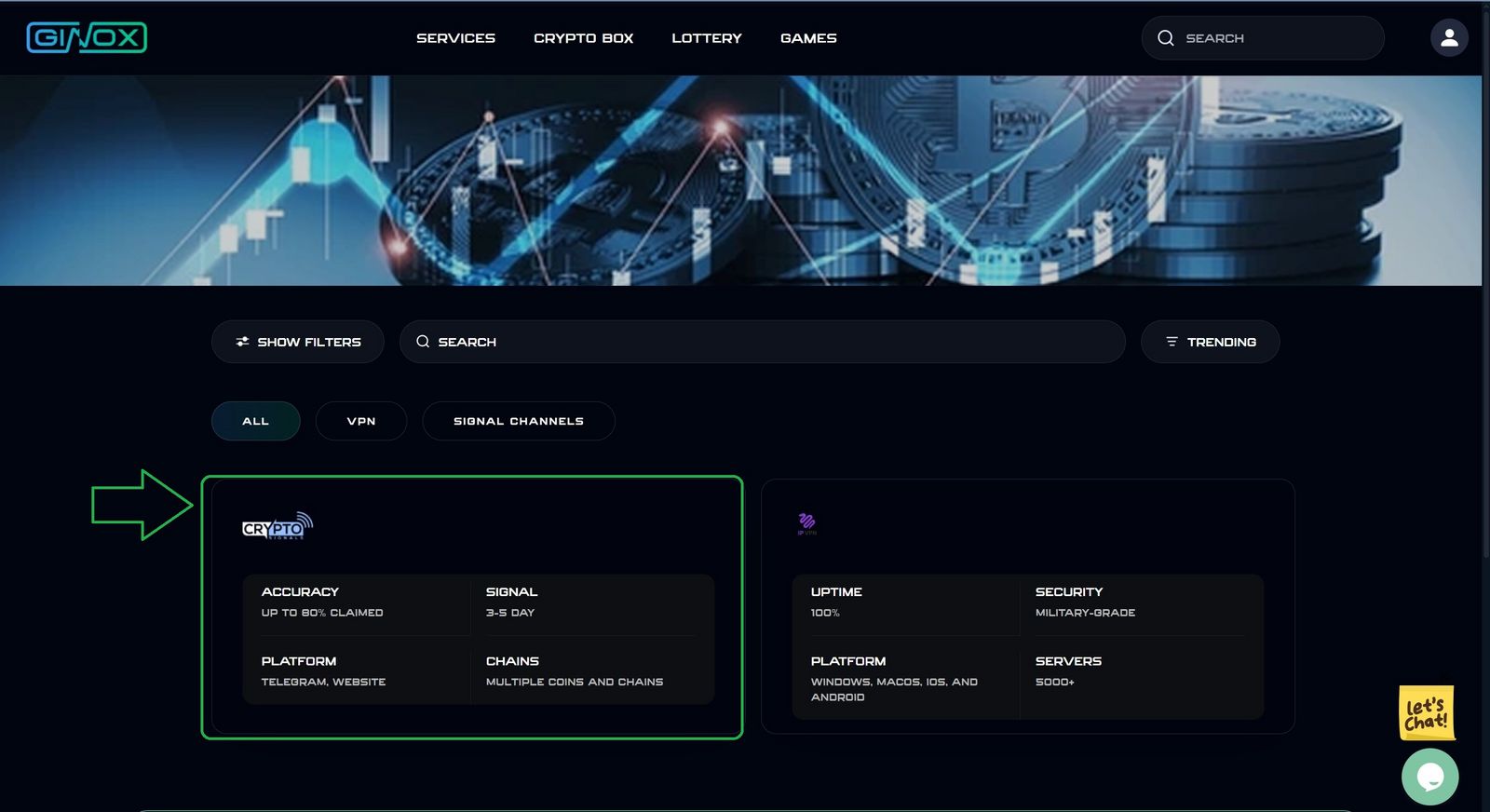Click the Crypto Signals logo
This screenshot has height=812, width=1490.
pos(278,526)
